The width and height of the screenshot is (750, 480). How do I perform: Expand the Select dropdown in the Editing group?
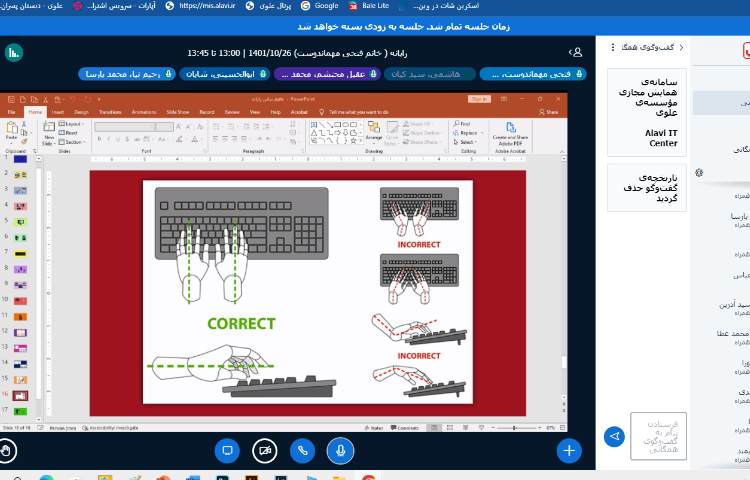tap(466, 142)
